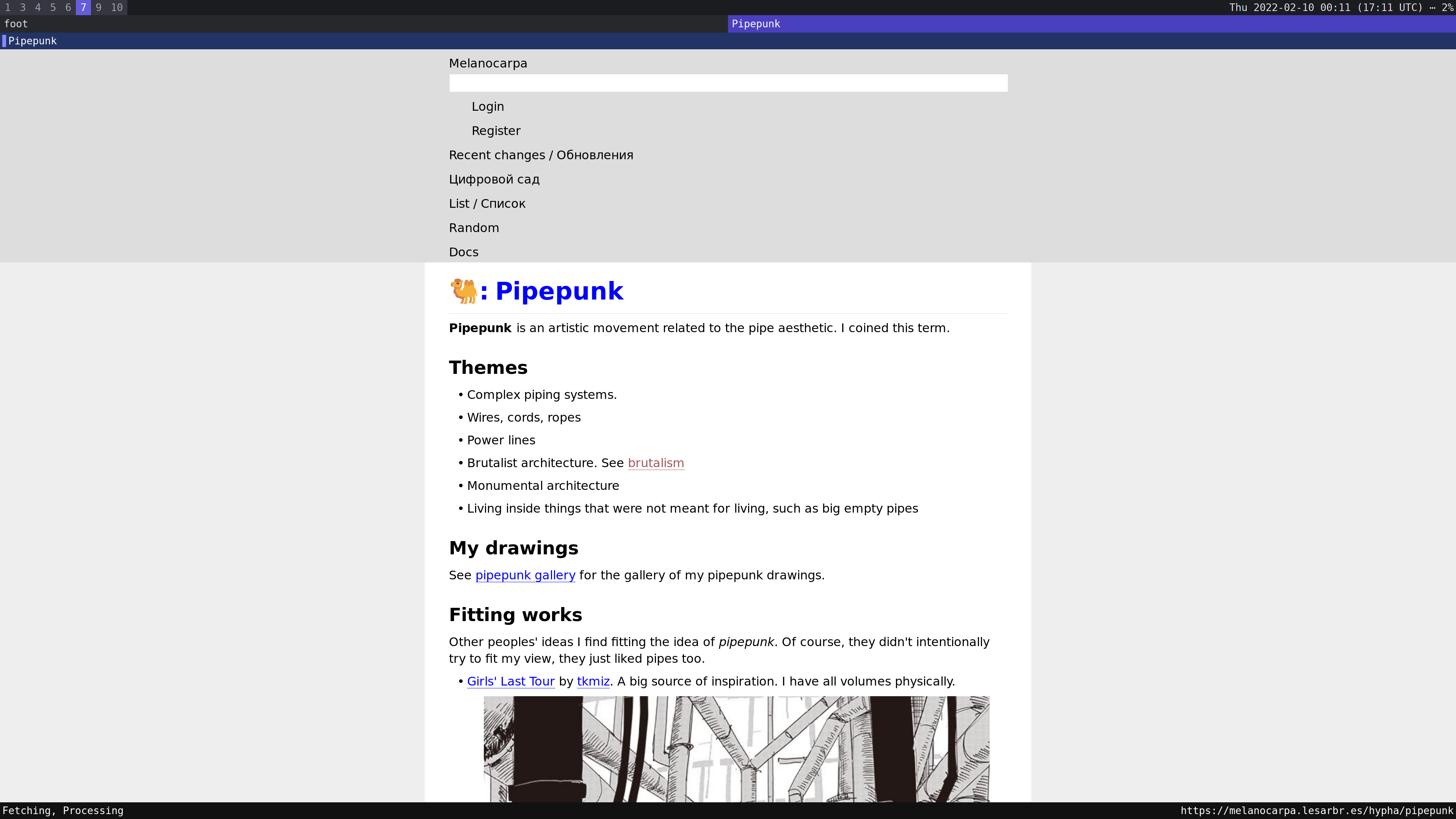
Task: Follow the brutalism link
Action: tap(656, 463)
